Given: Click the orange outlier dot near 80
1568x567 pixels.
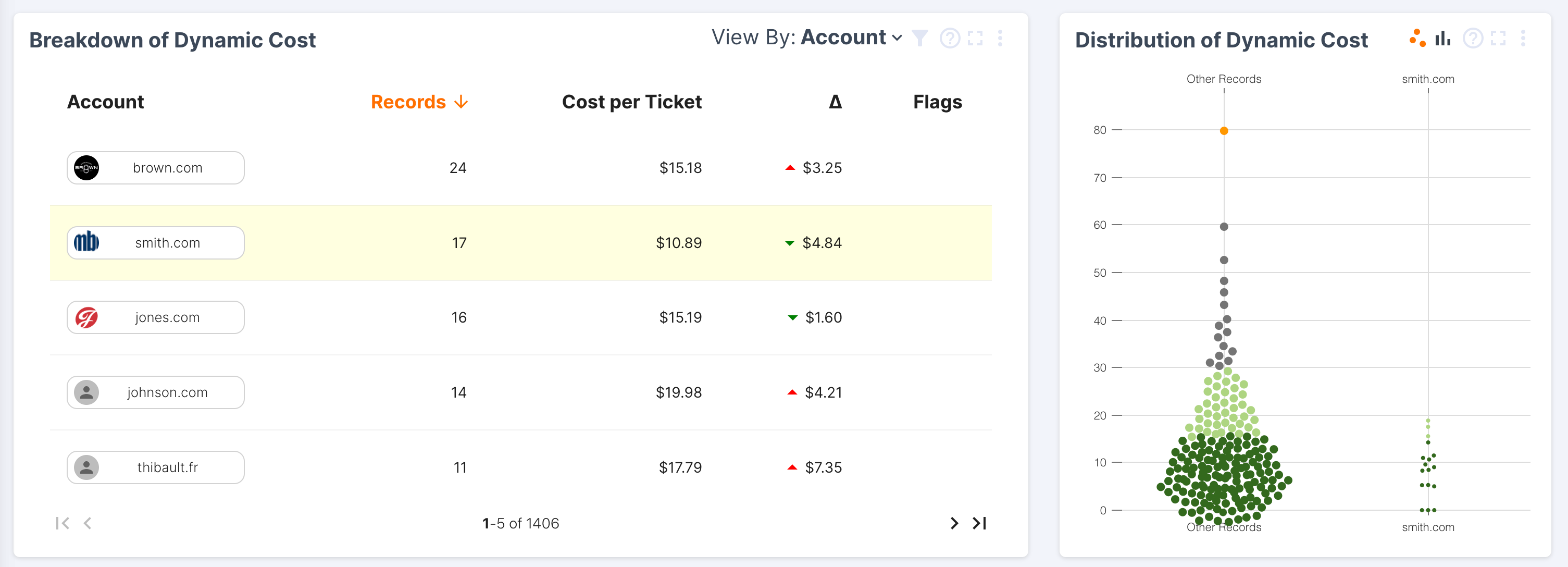Looking at the screenshot, I should point(1224,131).
